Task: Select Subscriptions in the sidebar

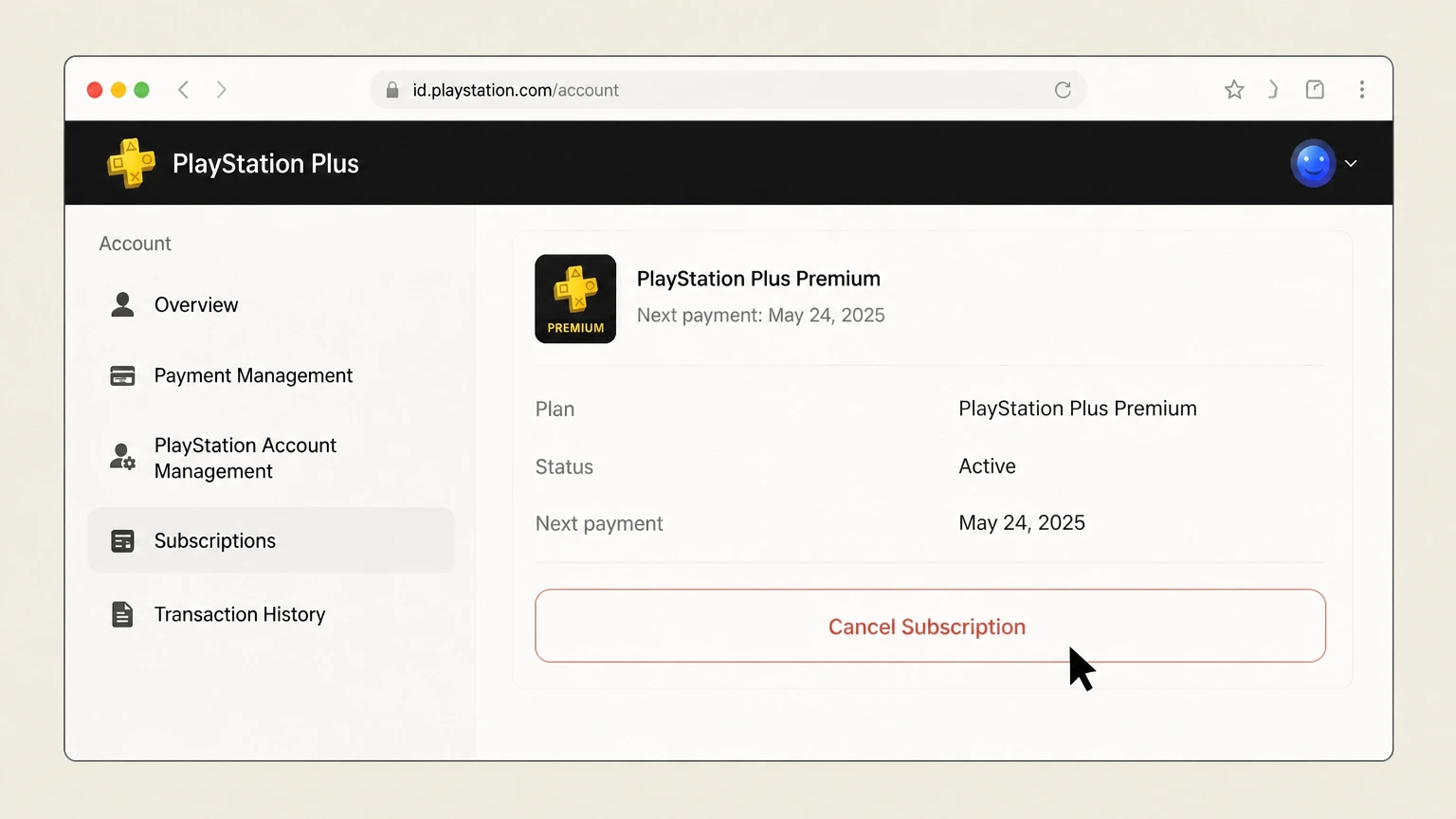Action: click(x=271, y=540)
